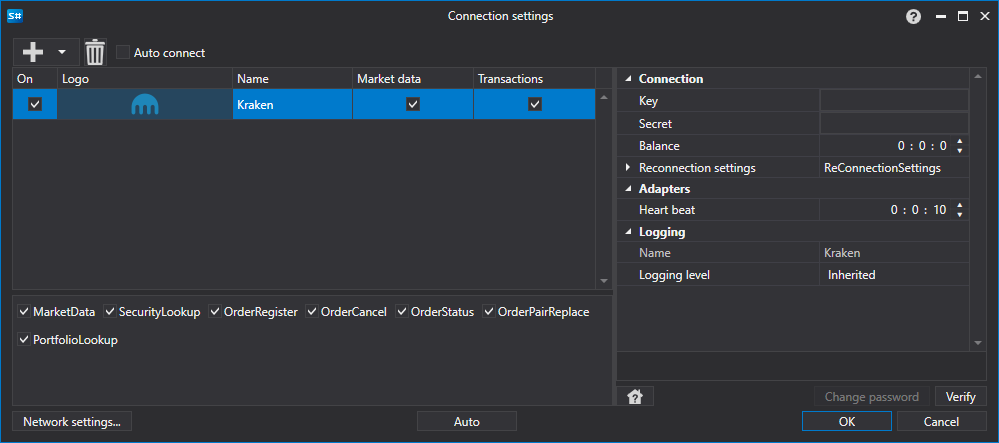
Task: Click the Verify button
Action: pyautogui.click(x=961, y=396)
